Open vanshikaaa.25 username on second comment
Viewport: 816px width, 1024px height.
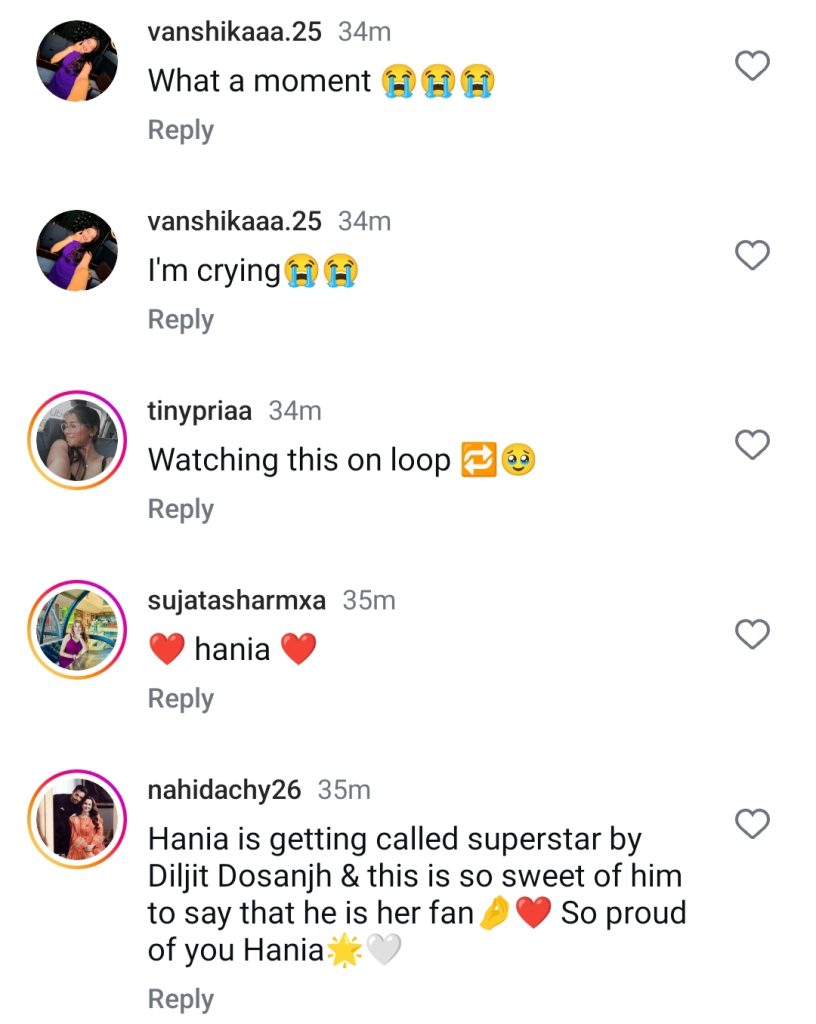(x=235, y=221)
